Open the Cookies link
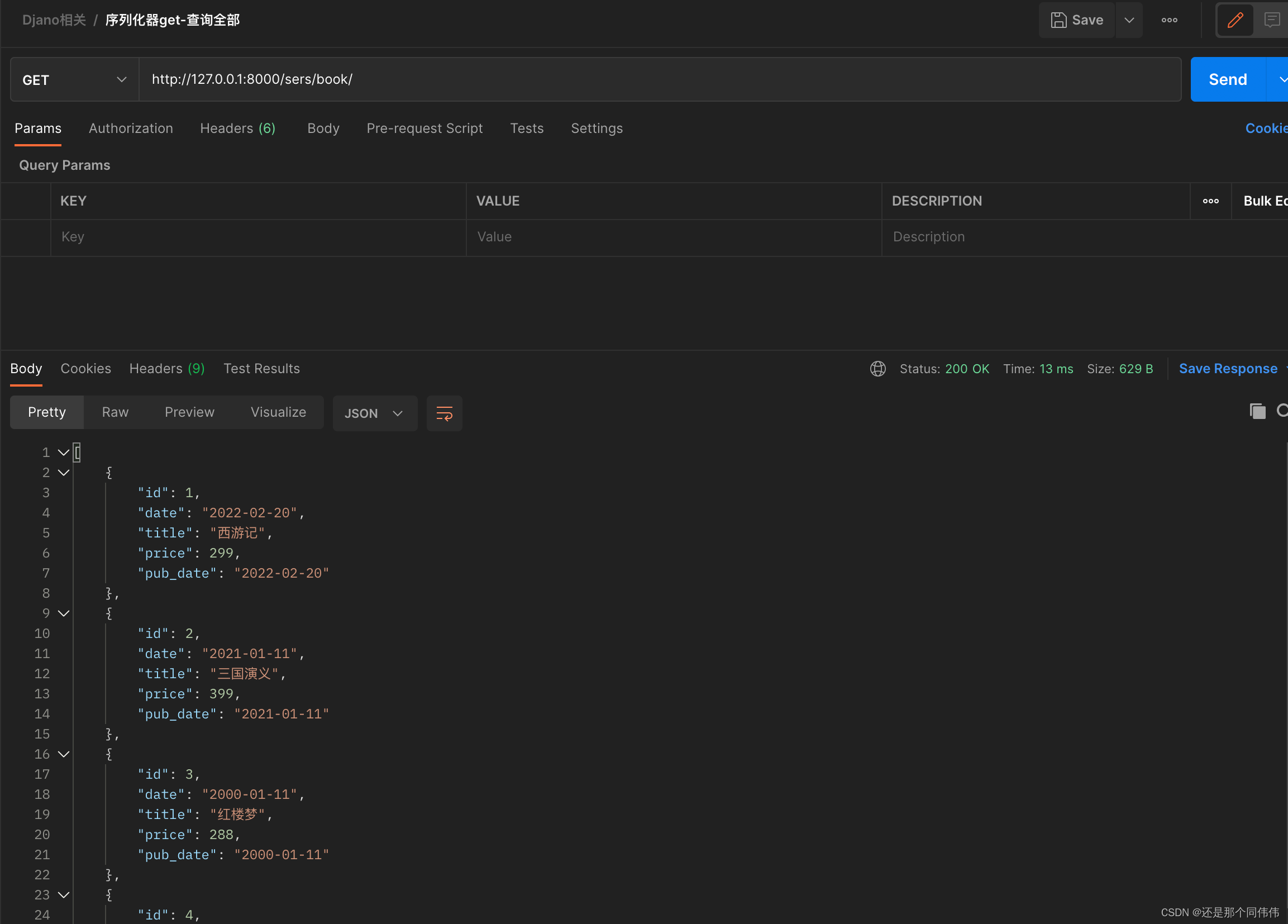This screenshot has height=924, width=1288. 1266,128
